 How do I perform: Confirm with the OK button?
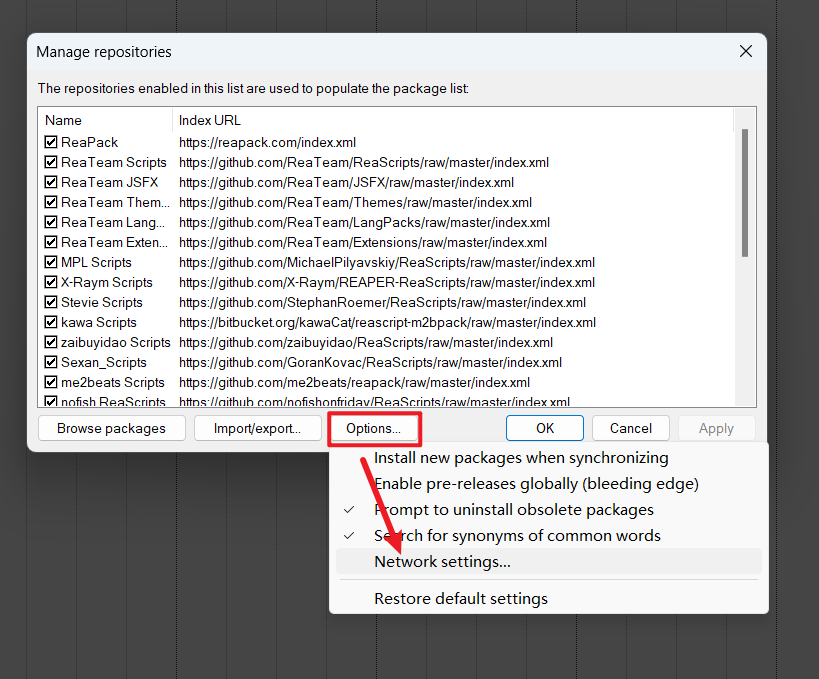pyautogui.click(x=545, y=428)
